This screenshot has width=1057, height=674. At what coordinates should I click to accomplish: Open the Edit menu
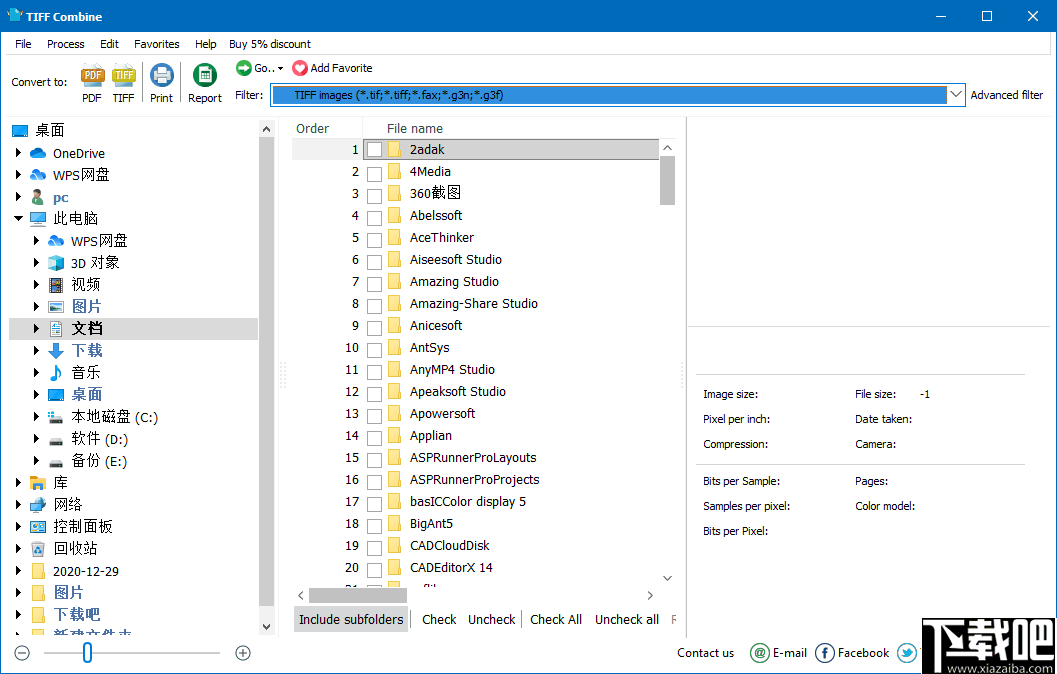coord(109,44)
